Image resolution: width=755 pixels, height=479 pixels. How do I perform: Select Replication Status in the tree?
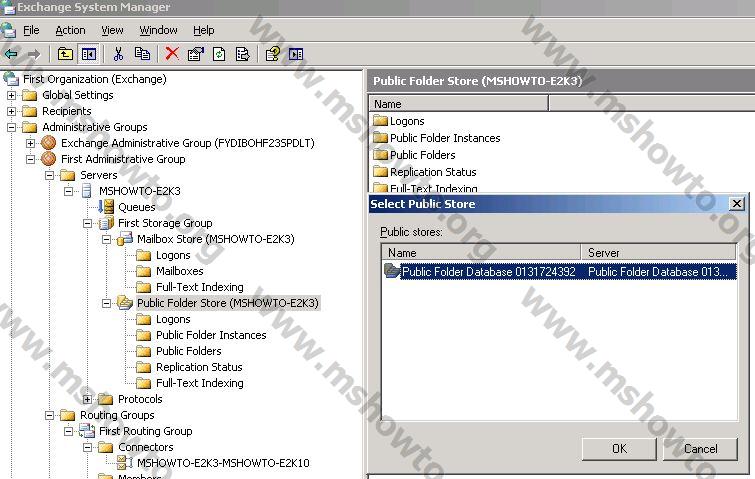(199, 367)
